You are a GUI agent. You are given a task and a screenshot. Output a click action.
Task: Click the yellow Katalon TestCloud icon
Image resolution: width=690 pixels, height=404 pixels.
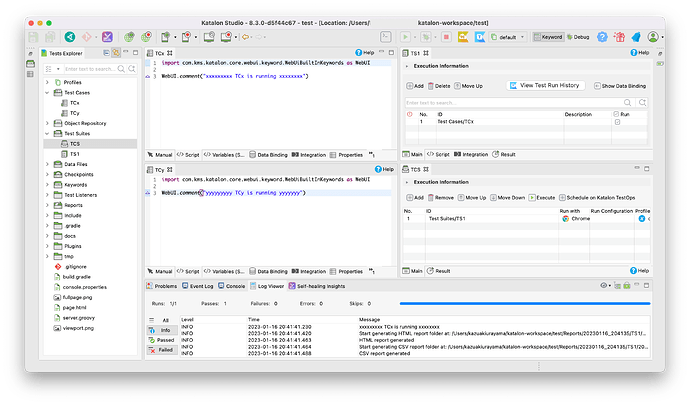[x=463, y=37]
